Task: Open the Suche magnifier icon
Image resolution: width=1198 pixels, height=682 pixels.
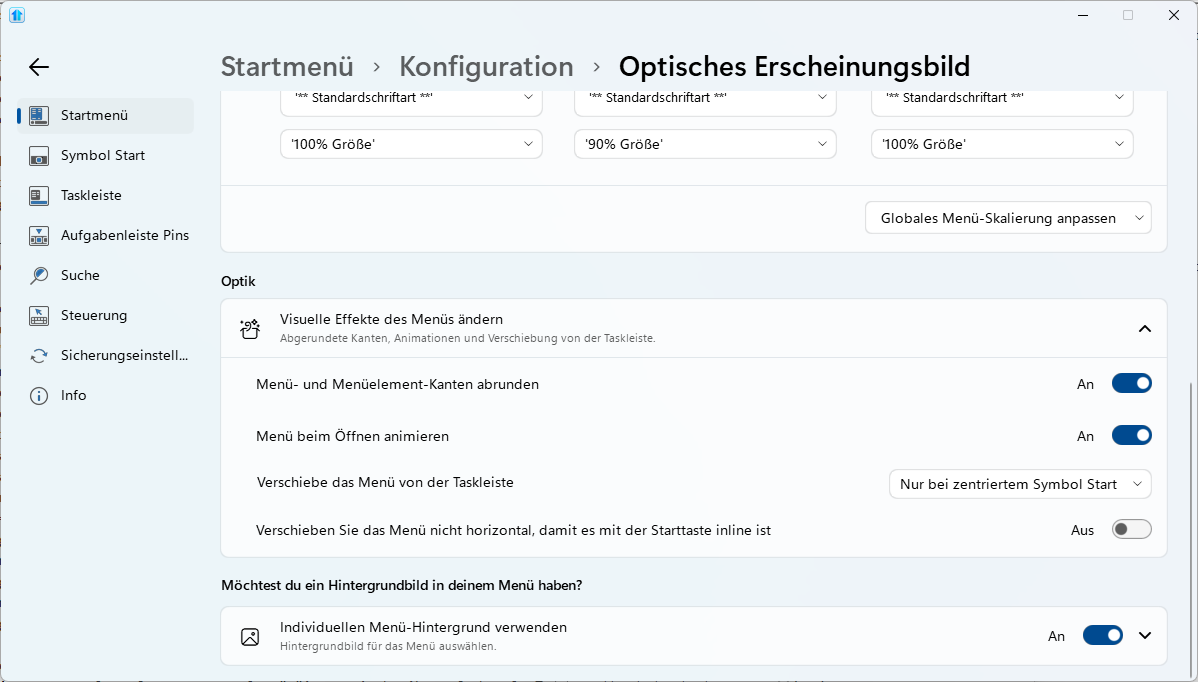Action: [x=39, y=276]
